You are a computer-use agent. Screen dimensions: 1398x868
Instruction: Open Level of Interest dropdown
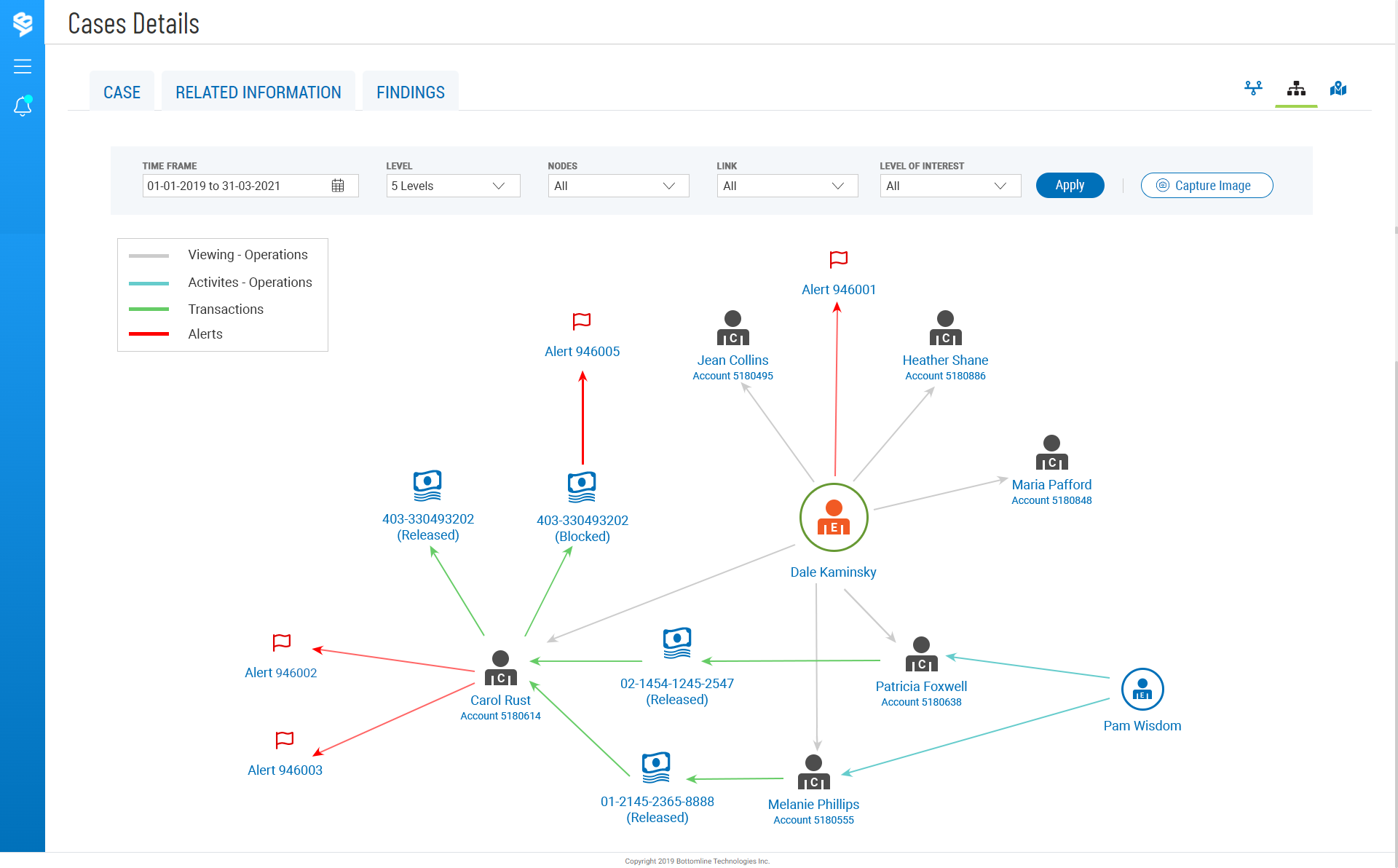949,186
